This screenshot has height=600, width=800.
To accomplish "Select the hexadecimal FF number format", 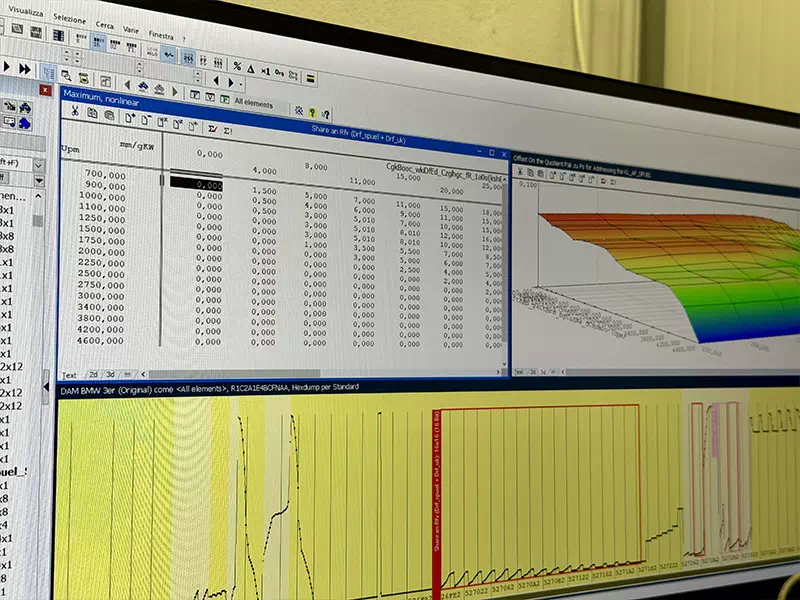I will [203, 61].
